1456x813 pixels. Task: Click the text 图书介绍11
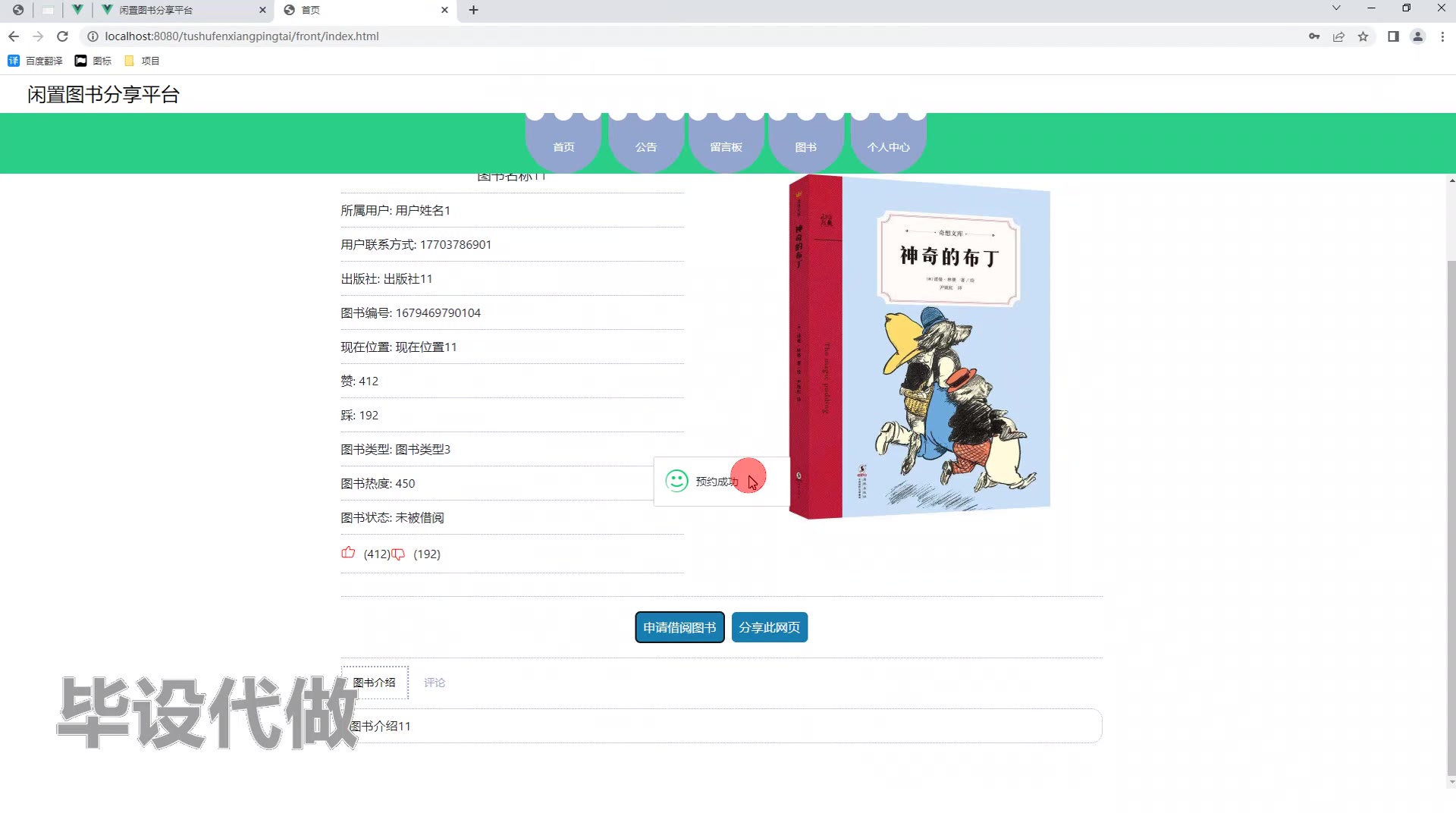point(380,726)
